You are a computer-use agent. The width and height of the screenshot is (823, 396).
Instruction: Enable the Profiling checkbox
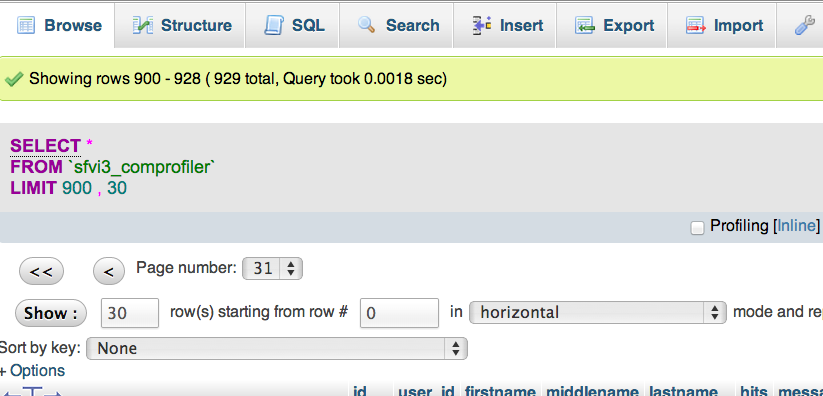coord(697,228)
